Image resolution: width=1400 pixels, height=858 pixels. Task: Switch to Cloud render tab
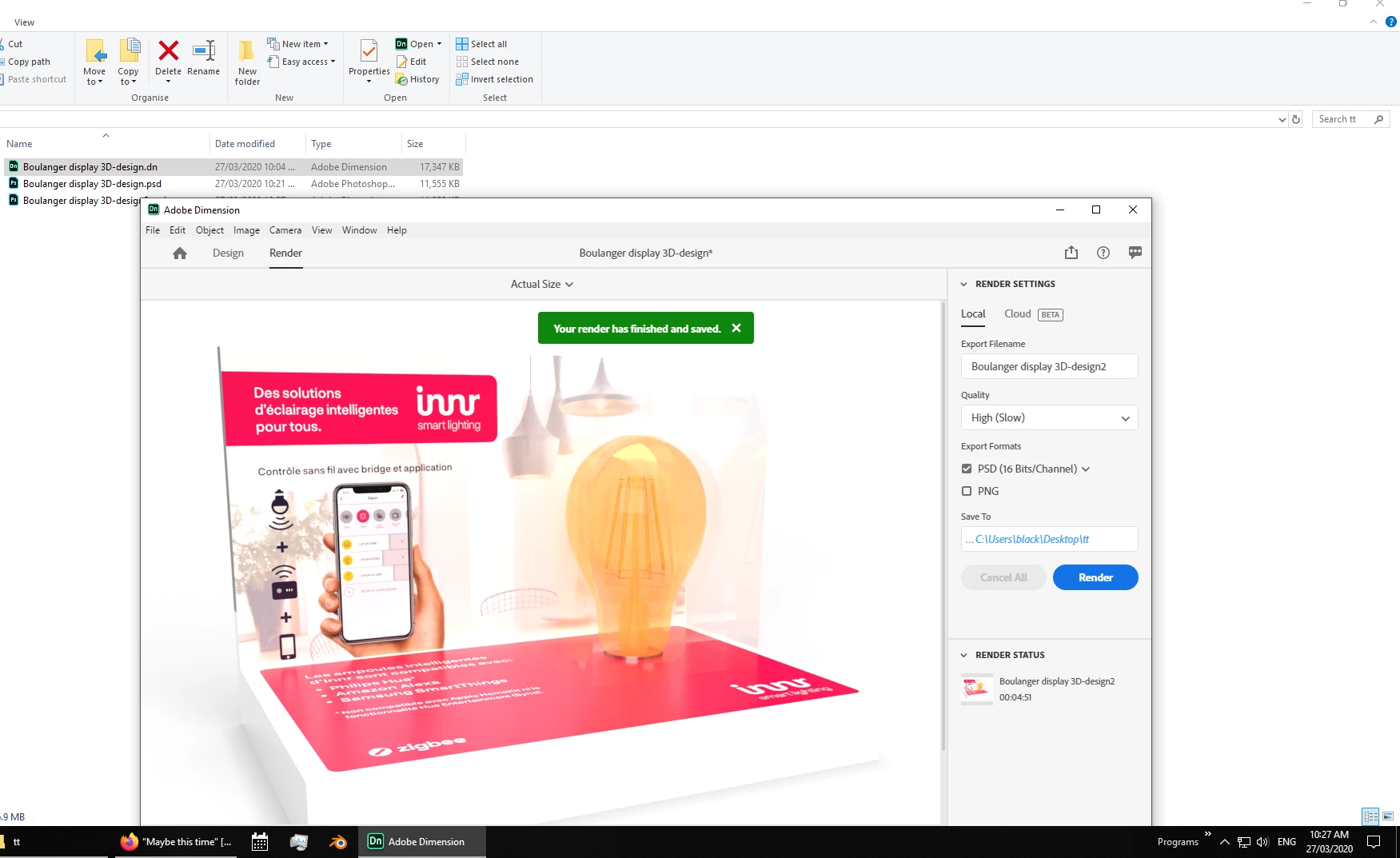(1018, 314)
